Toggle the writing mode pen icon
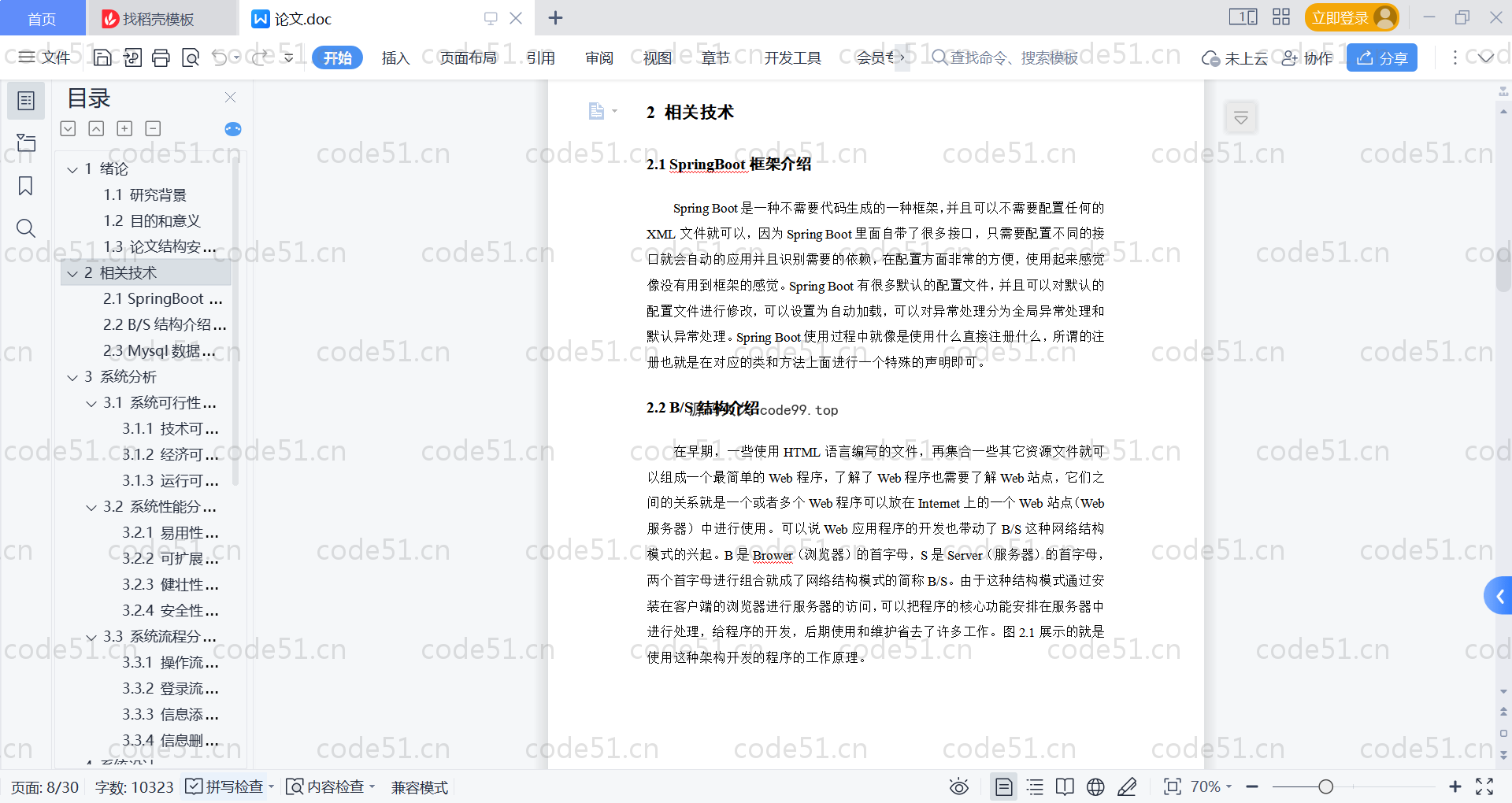This screenshot has width=1512, height=803. pos(1127,786)
